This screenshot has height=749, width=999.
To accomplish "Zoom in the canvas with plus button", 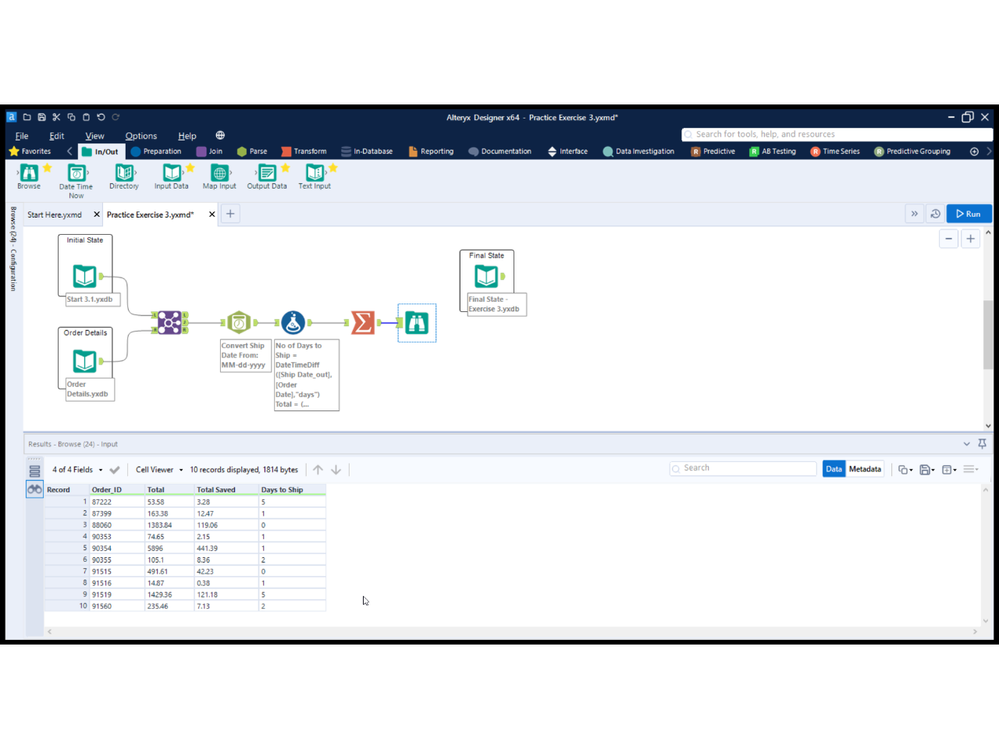I will point(970,239).
